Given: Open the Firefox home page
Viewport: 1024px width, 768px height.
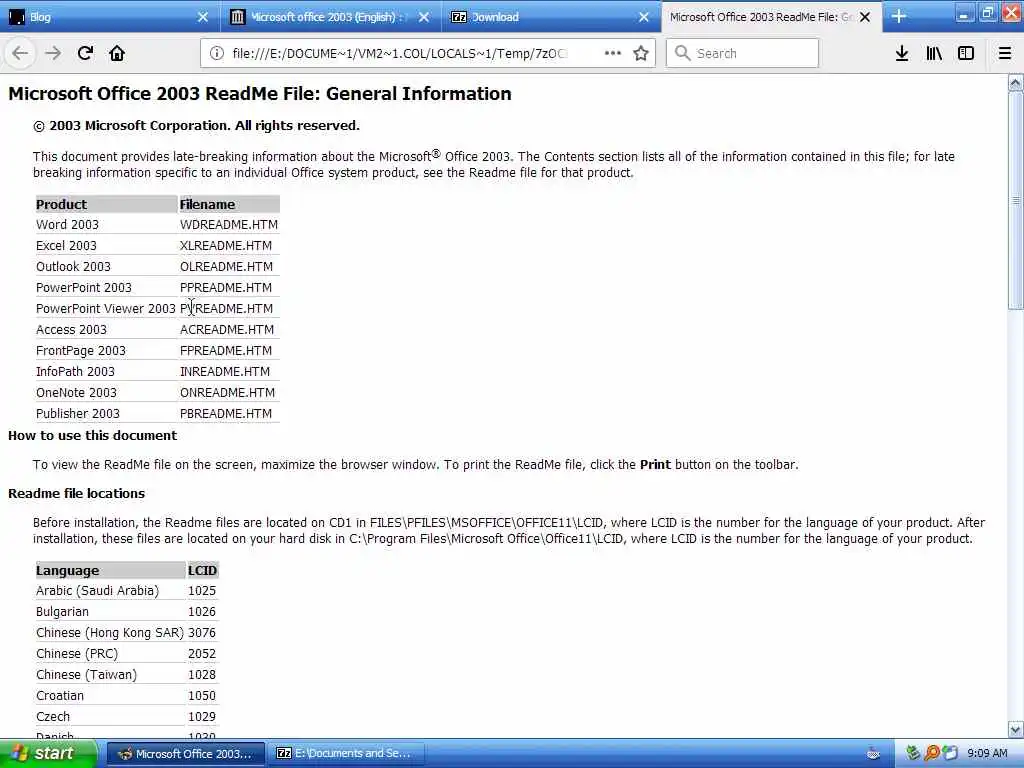Looking at the screenshot, I should [117, 54].
